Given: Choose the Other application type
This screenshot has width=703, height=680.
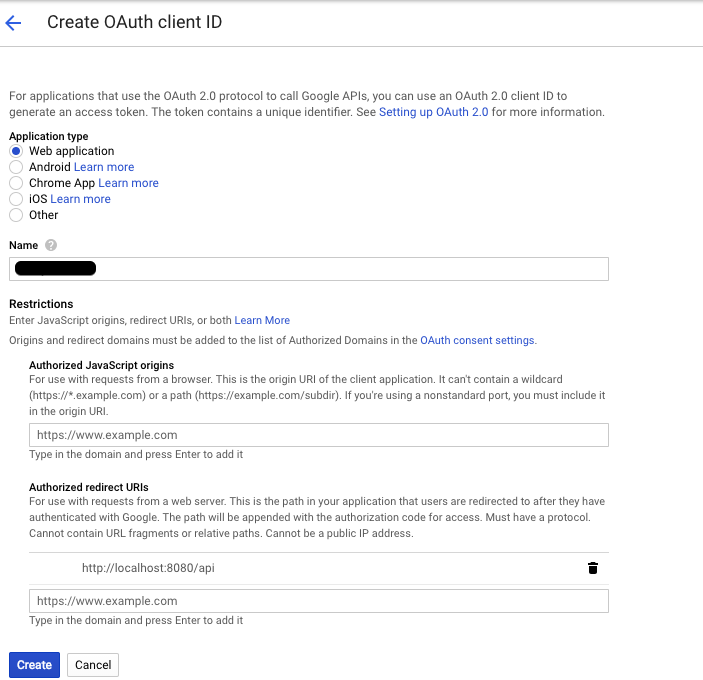Looking at the screenshot, I should (16, 215).
